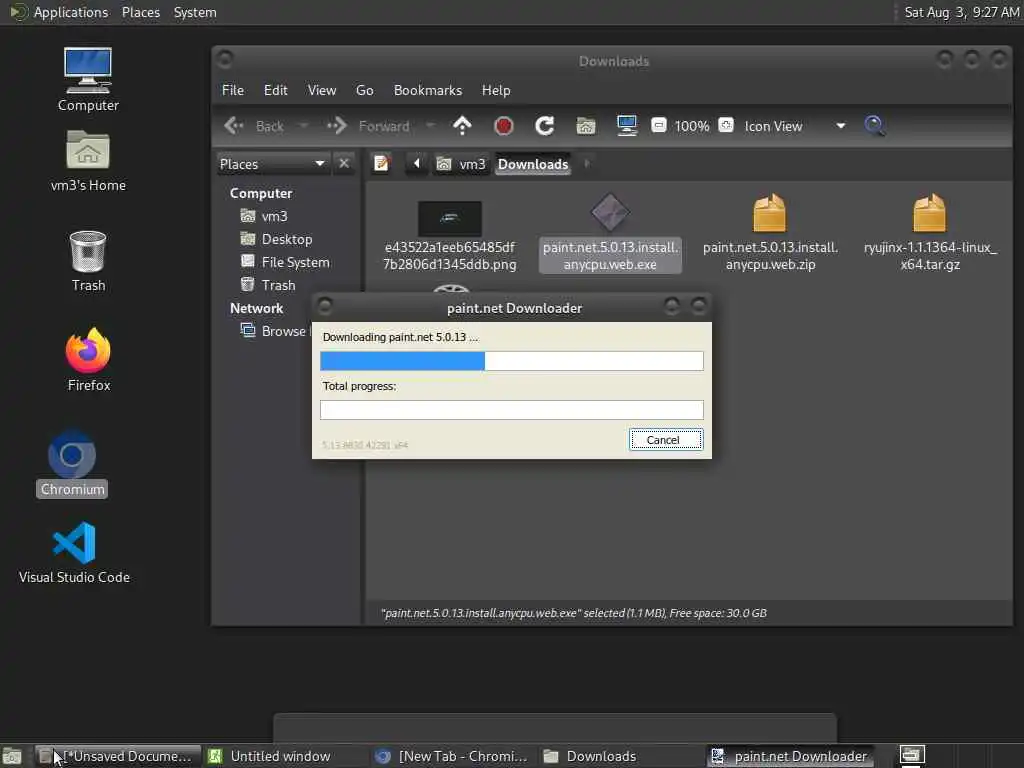Launch Visual Studio Code from desktop
Viewport: 1024px width, 768px height.
[x=74, y=552]
